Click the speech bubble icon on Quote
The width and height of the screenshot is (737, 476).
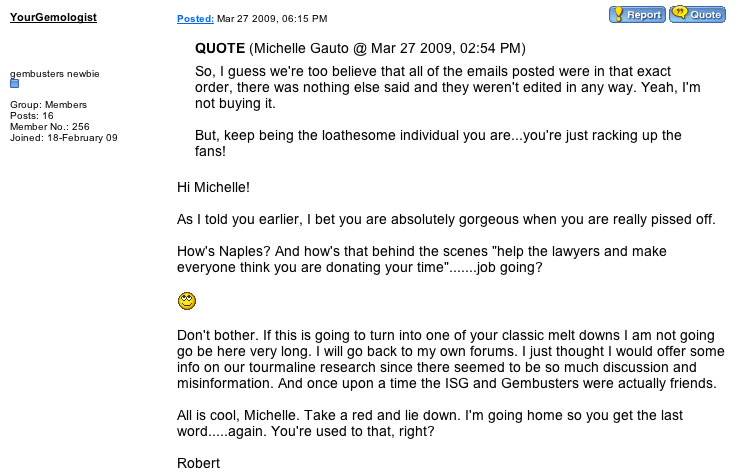coord(679,12)
